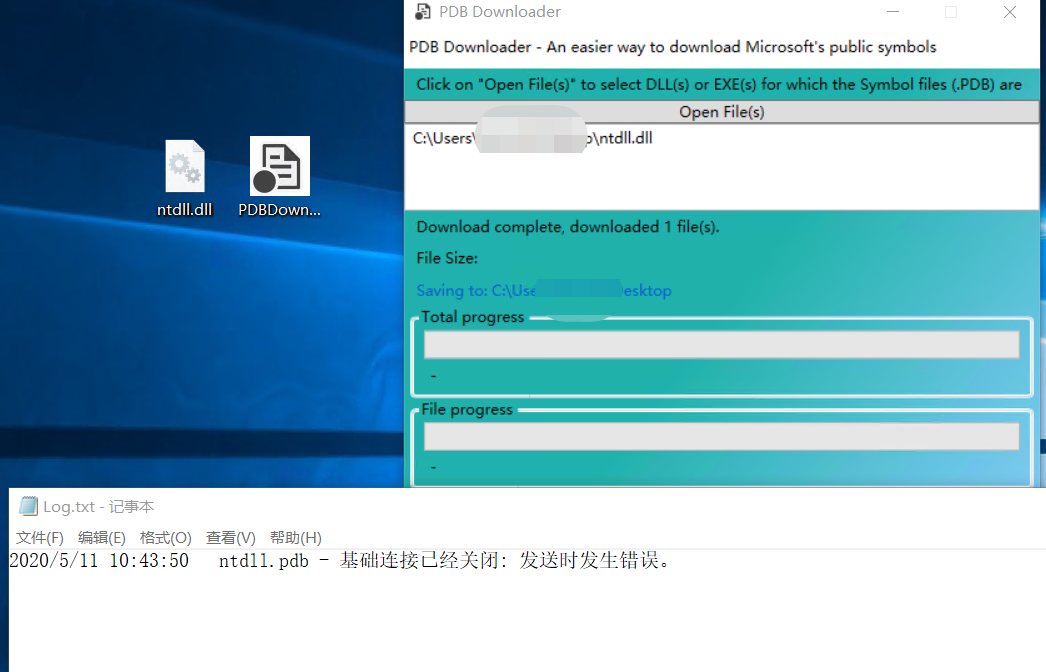Select the ntdll.dll desktop file icon
1046x672 pixels.
pyautogui.click(x=185, y=166)
